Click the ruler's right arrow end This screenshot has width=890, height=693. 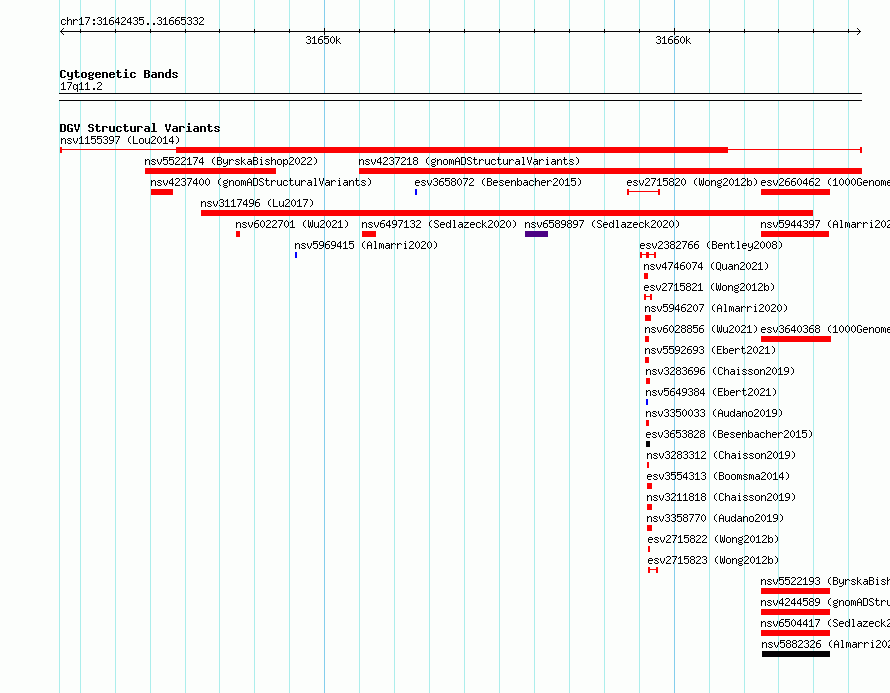point(859,32)
